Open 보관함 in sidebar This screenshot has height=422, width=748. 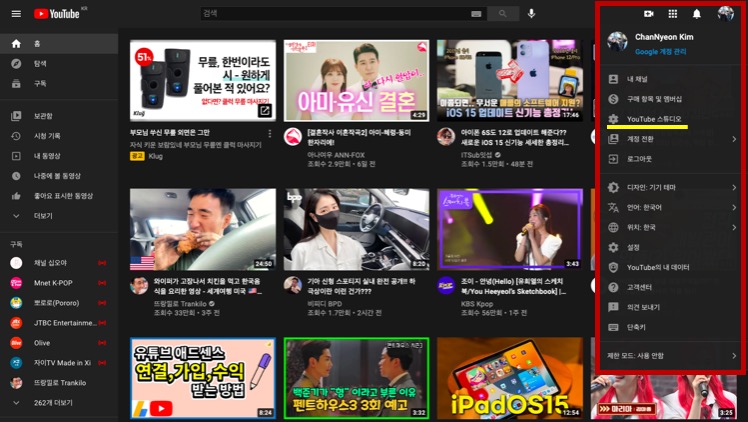coord(59,116)
